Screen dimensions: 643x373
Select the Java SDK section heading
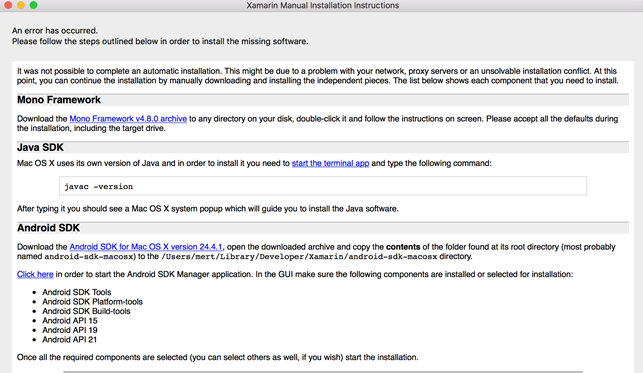(x=40, y=148)
